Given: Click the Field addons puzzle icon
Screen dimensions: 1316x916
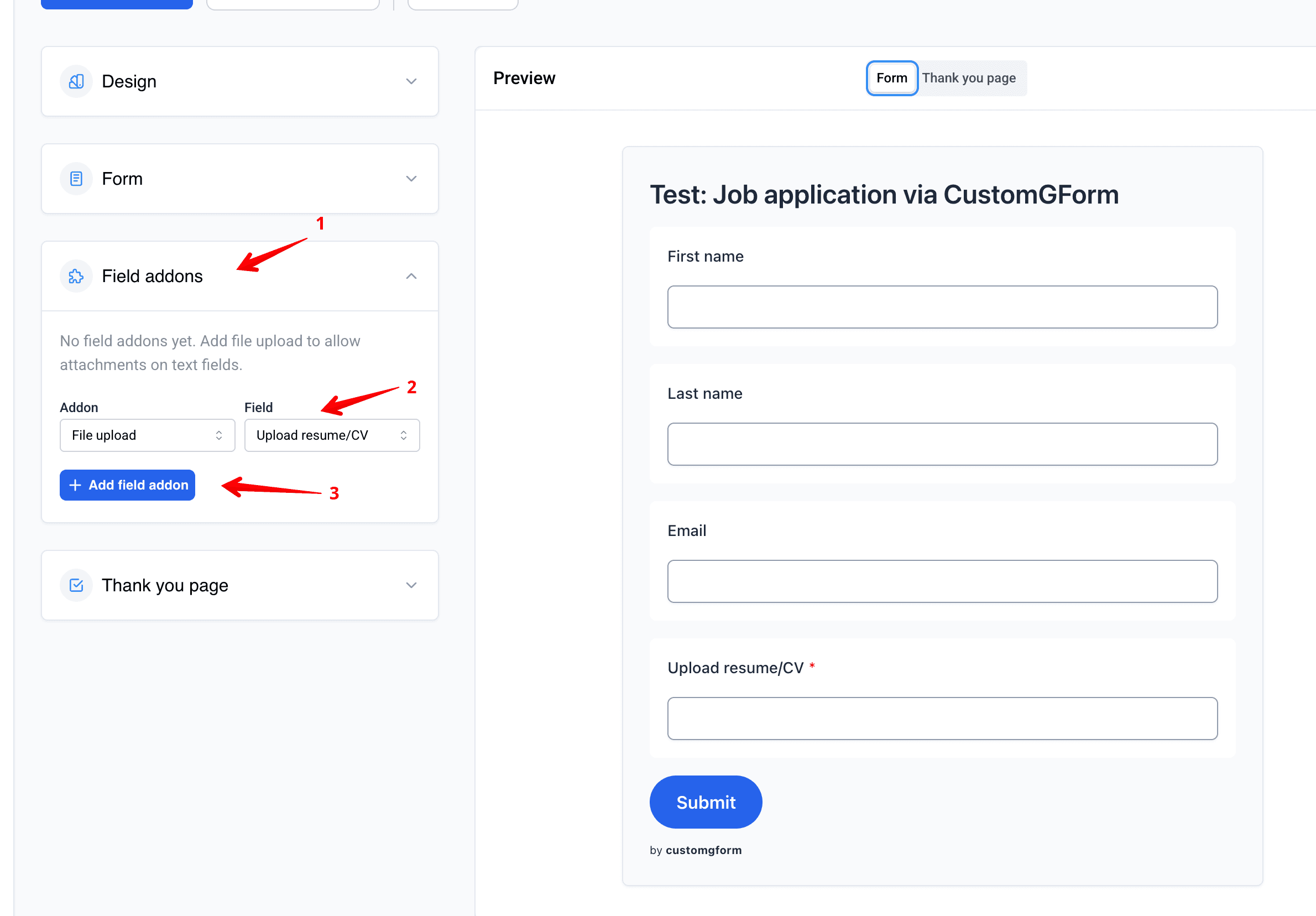Looking at the screenshot, I should 76,275.
